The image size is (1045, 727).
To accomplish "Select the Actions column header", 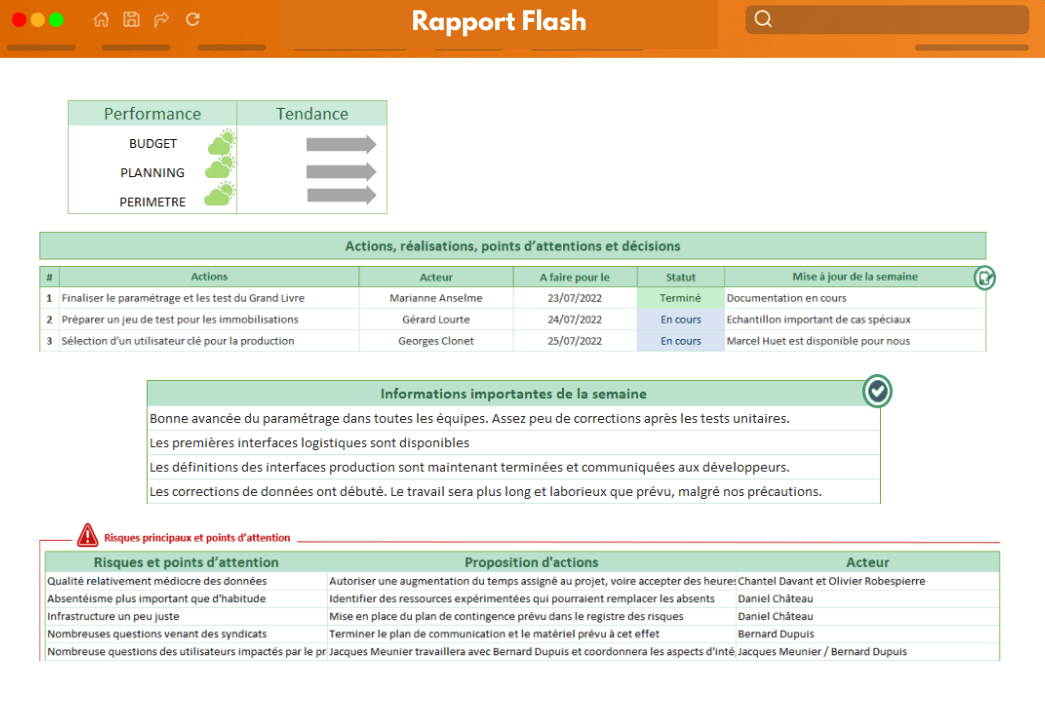I will click(x=209, y=277).
